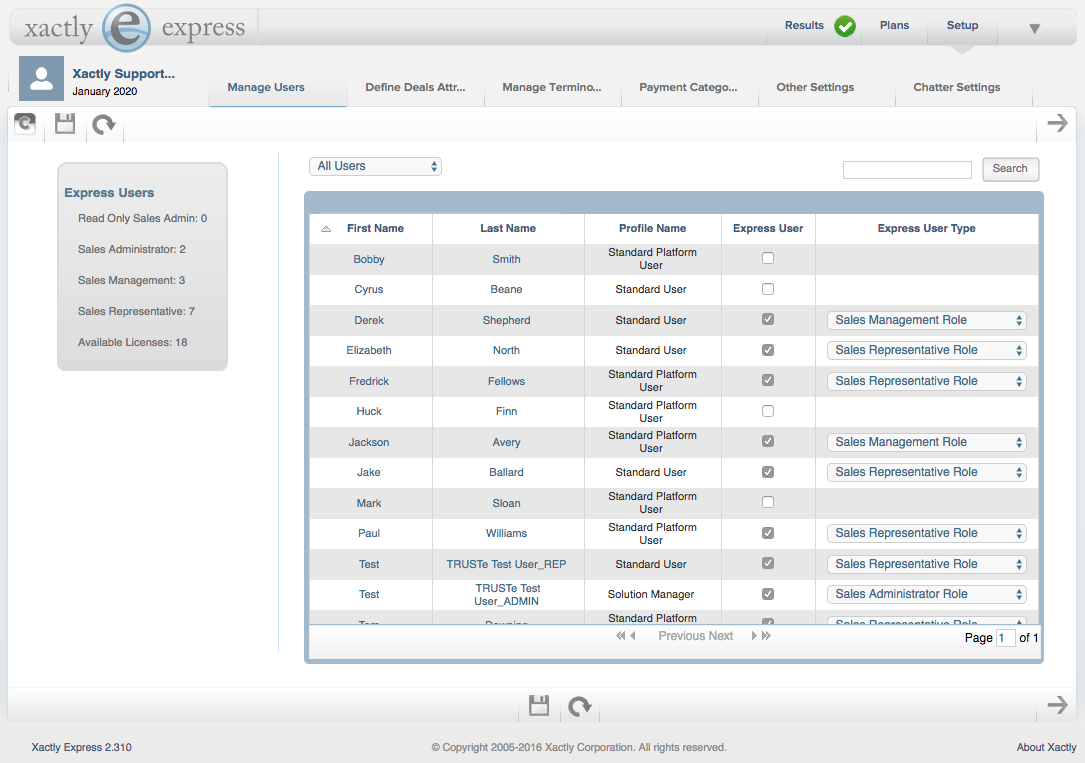Open the Elizabeth user link
Image resolution: width=1085 pixels, height=763 pixels.
click(369, 350)
